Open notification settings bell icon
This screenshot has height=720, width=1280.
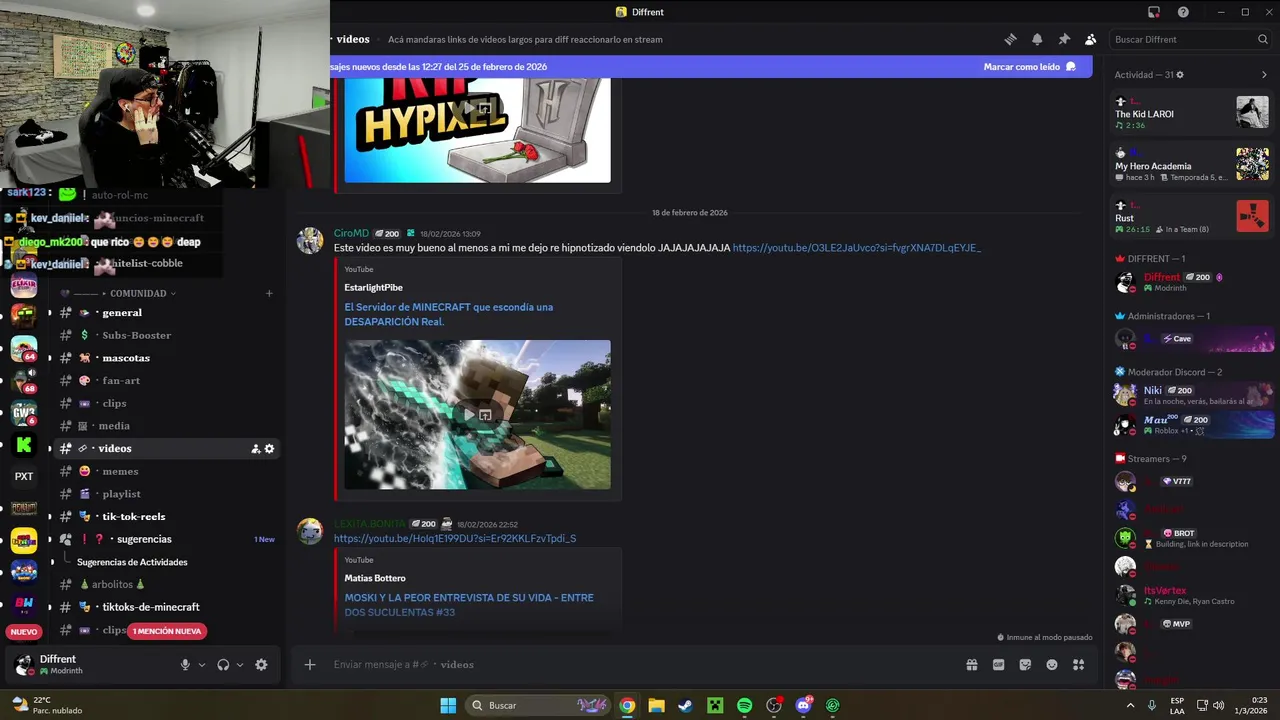[1037, 39]
